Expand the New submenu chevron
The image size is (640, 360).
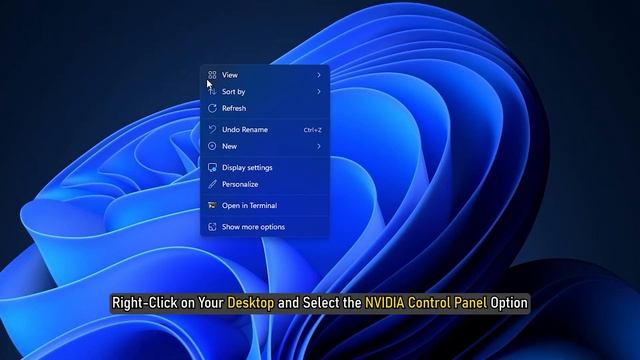coord(319,146)
